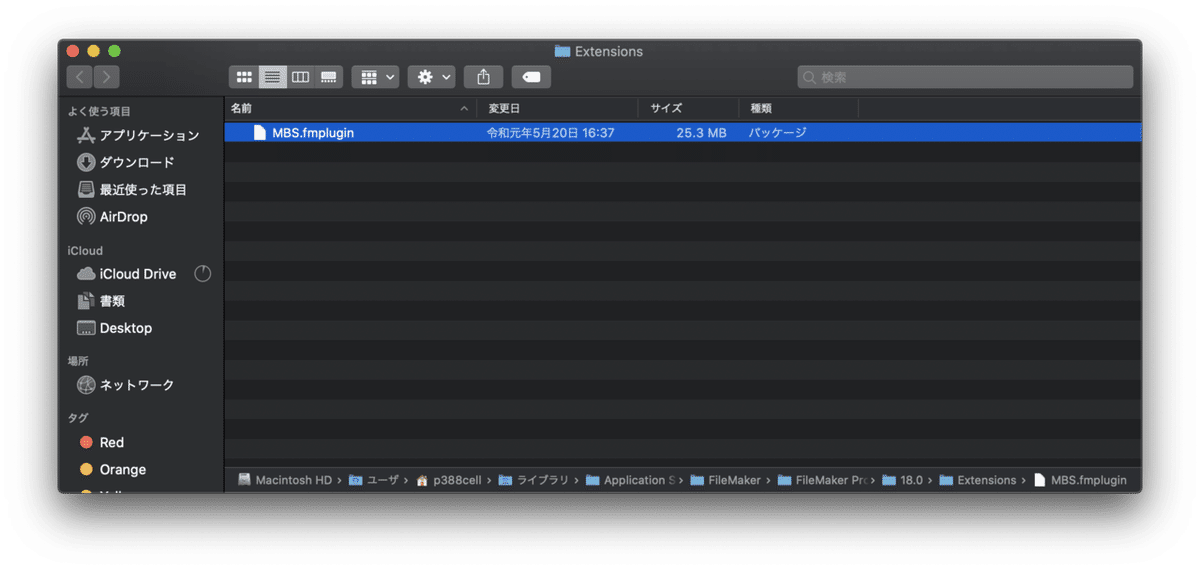Screen dimensions: 1200x570
Task: Select the MBS.fmplugin file row
Action: coord(683,132)
